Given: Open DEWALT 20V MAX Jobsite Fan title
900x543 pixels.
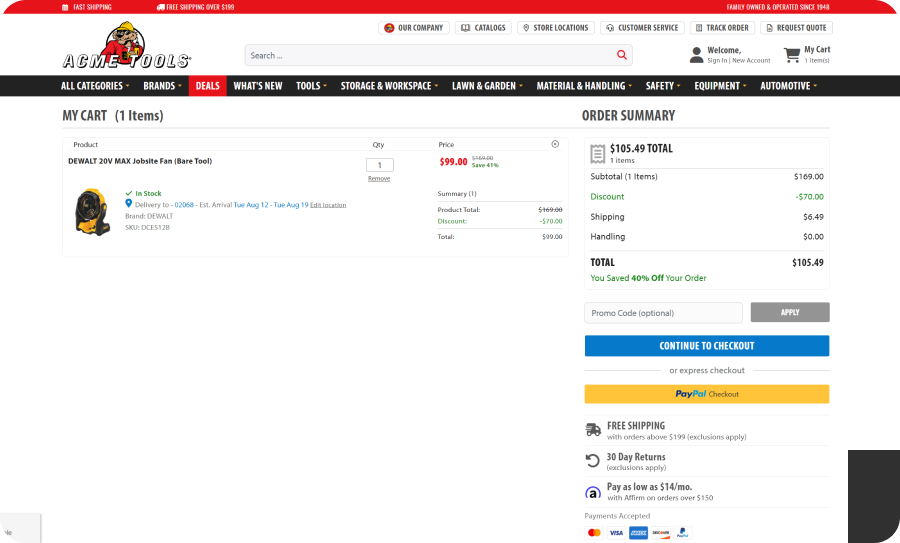Looking at the screenshot, I should coord(140,161).
